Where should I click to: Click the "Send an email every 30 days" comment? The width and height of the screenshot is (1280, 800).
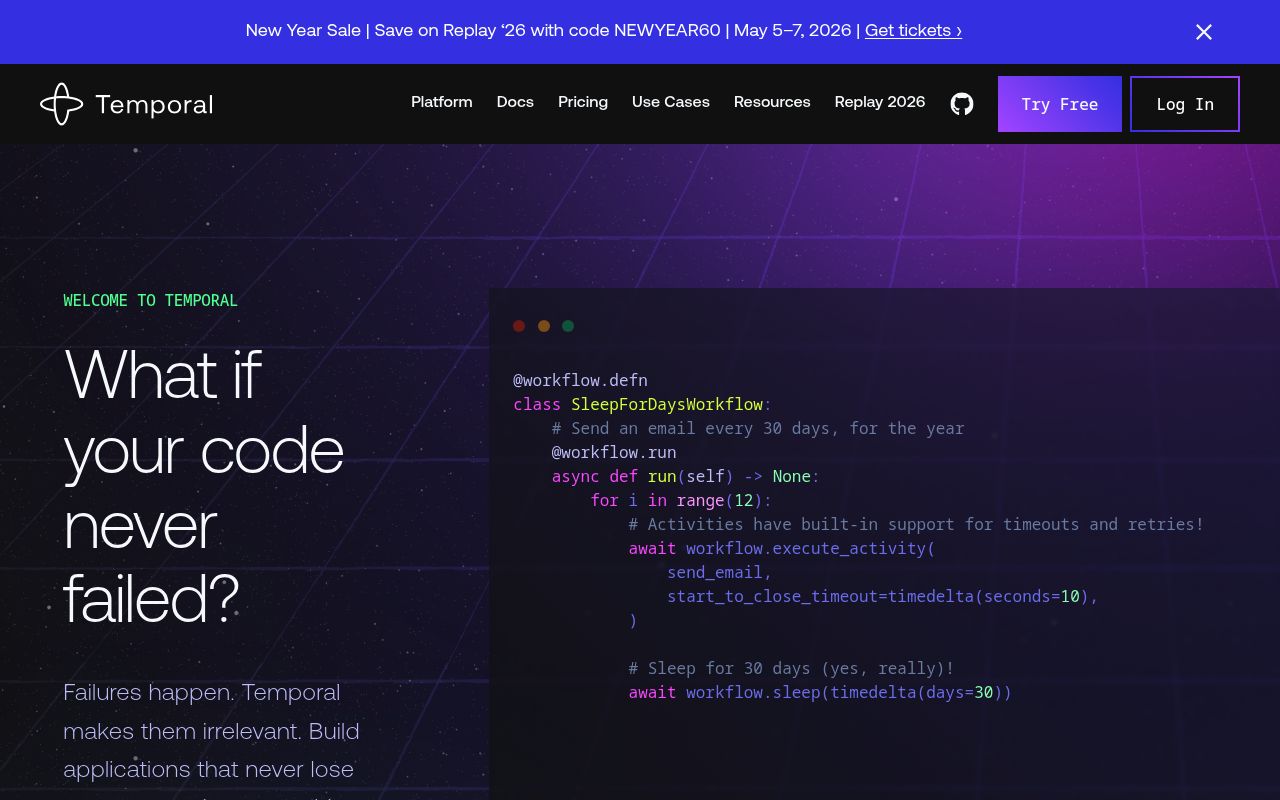(758, 428)
